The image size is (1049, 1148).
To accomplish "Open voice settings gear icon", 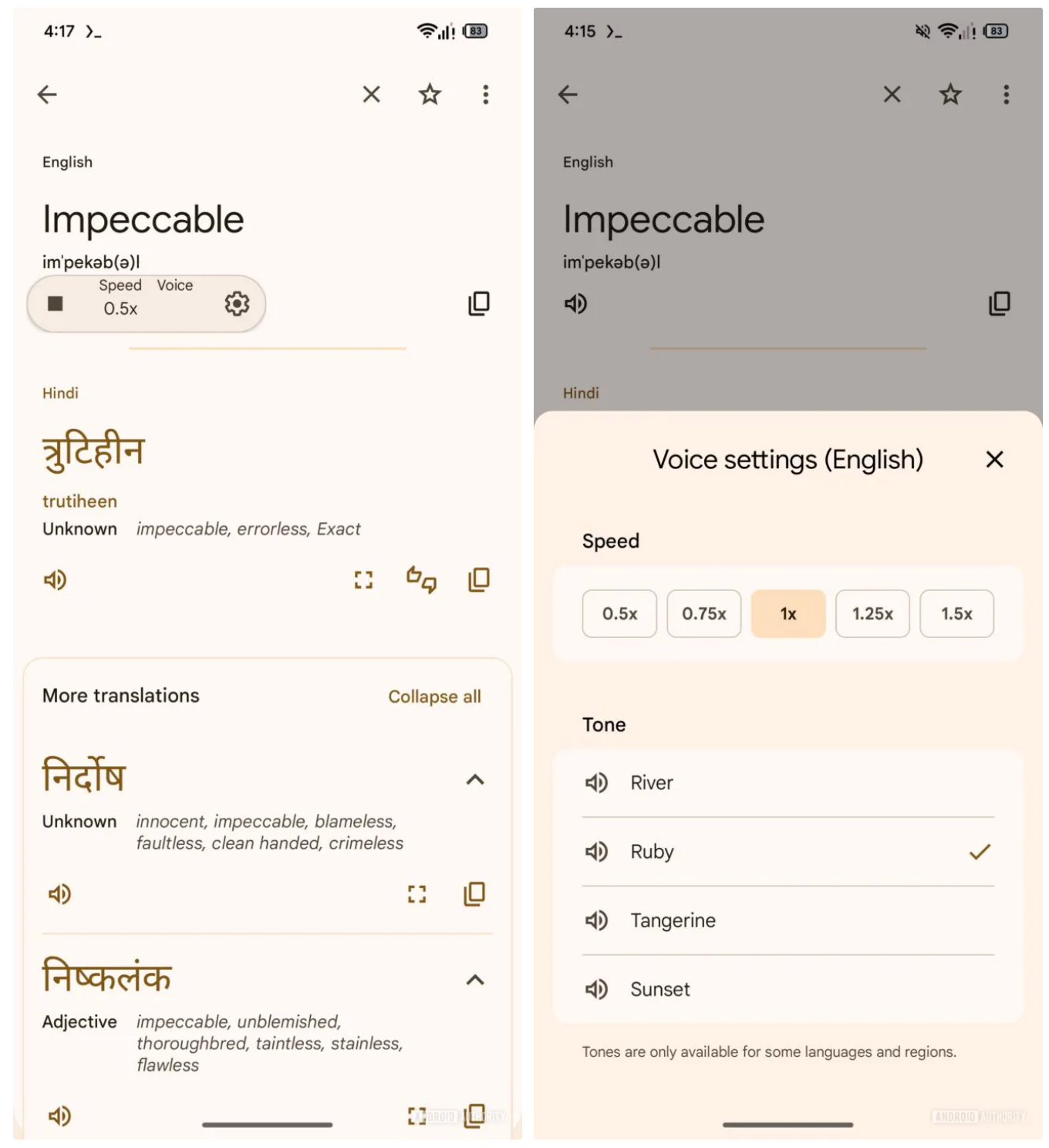I will (237, 304).
